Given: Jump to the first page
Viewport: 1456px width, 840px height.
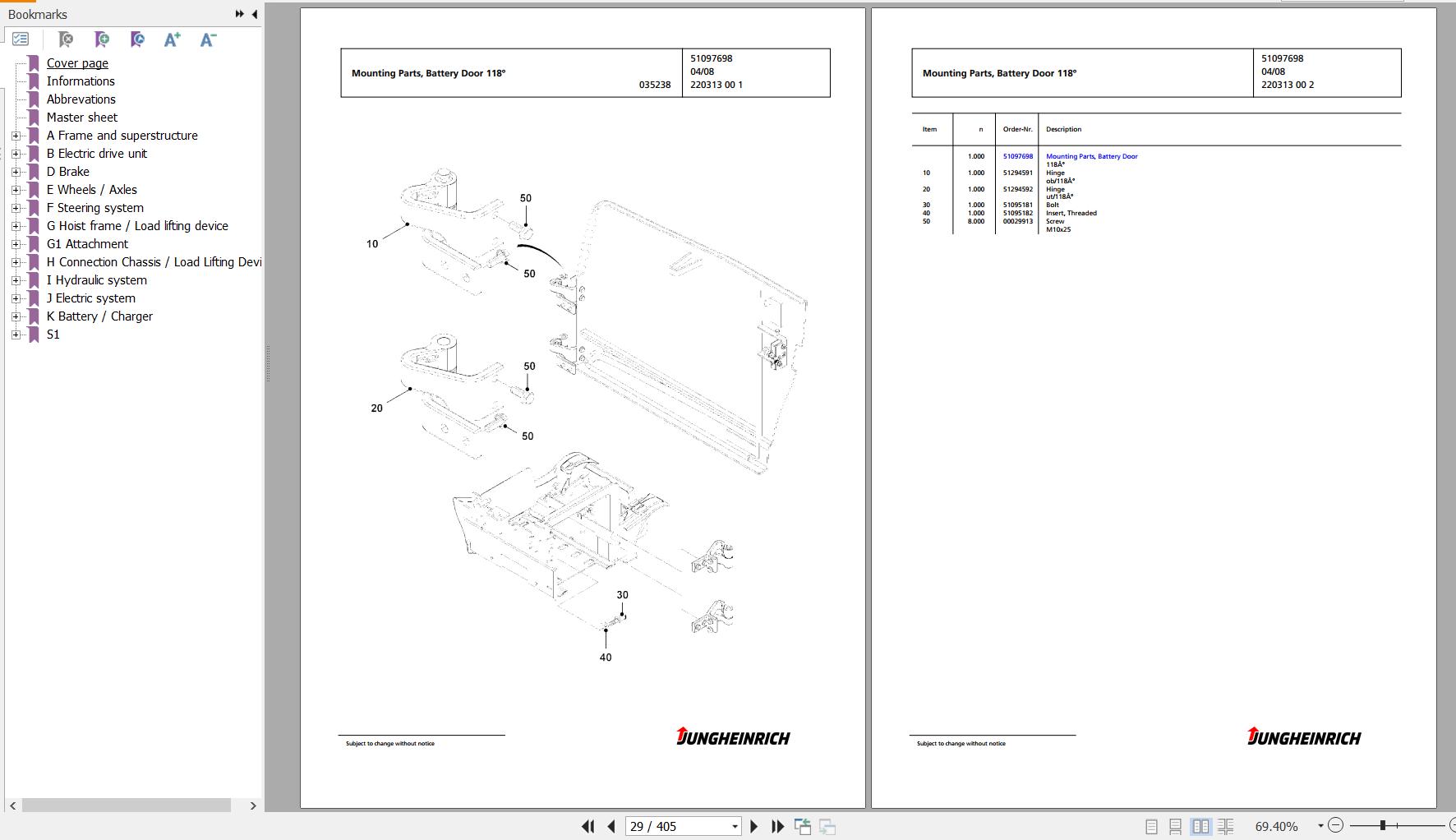Looking at the screenshot, I should point(588,826).
